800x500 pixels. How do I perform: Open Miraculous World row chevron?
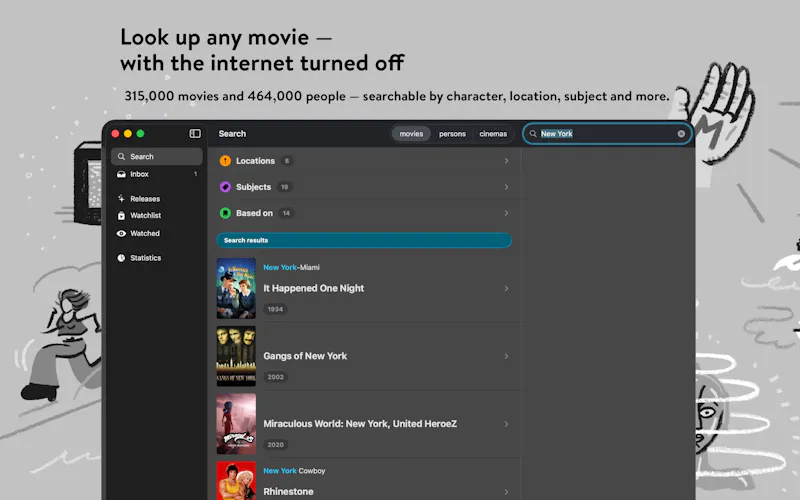(506, 424)
